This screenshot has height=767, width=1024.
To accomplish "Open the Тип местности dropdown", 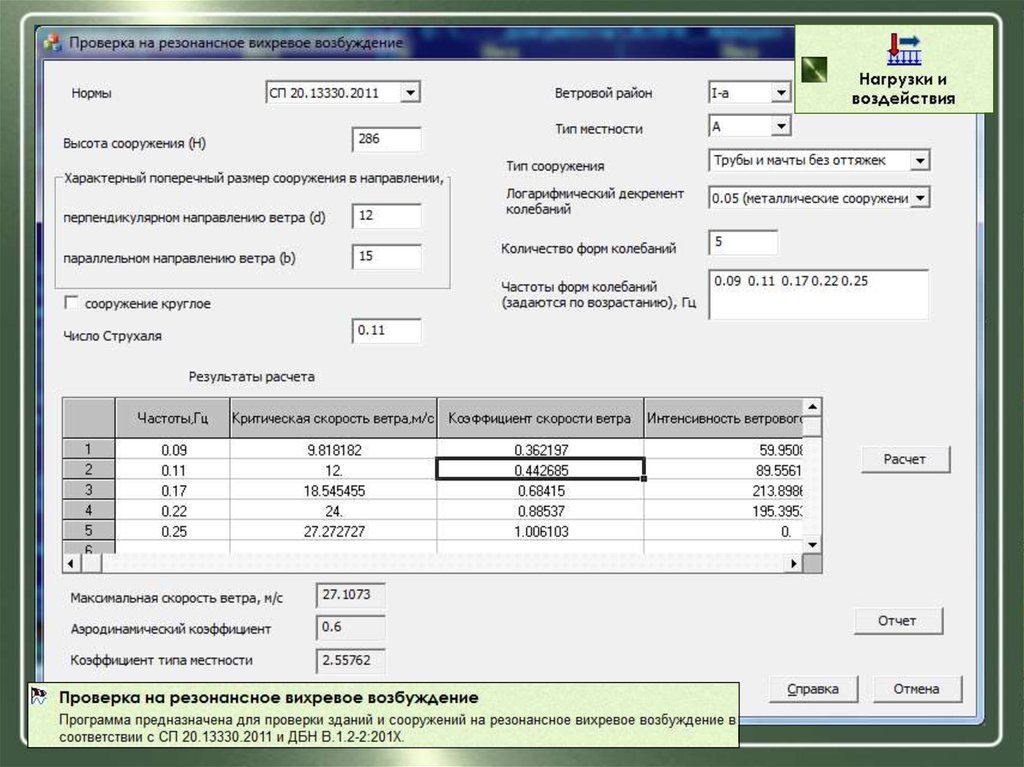I will (x=780, y=126).
